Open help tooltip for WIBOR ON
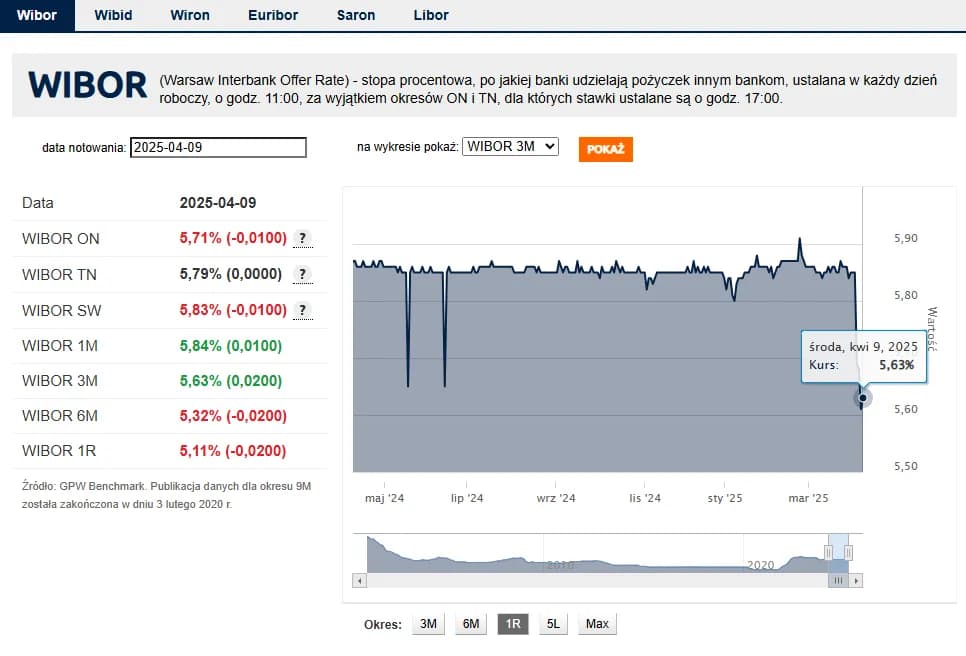The image size is (966, 656). coord(302,238)
